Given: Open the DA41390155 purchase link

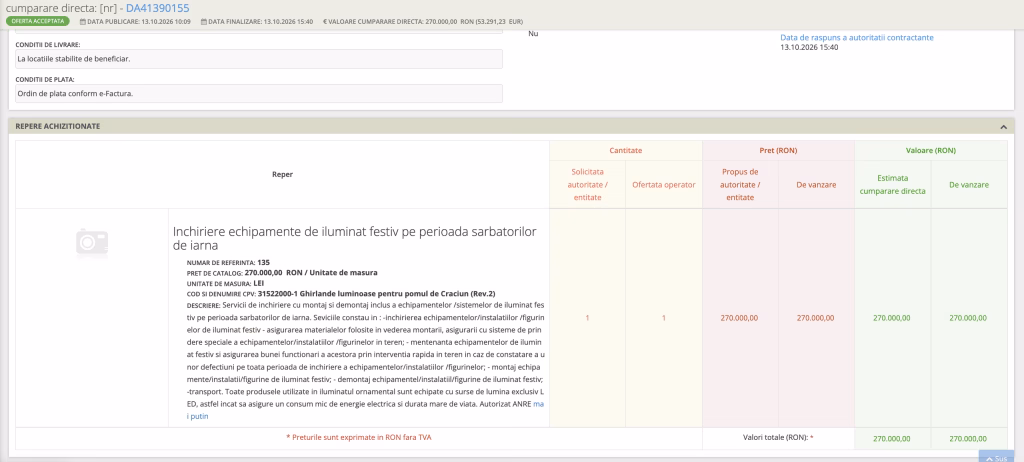Looking at the screenshot, I should coord(157,8).
